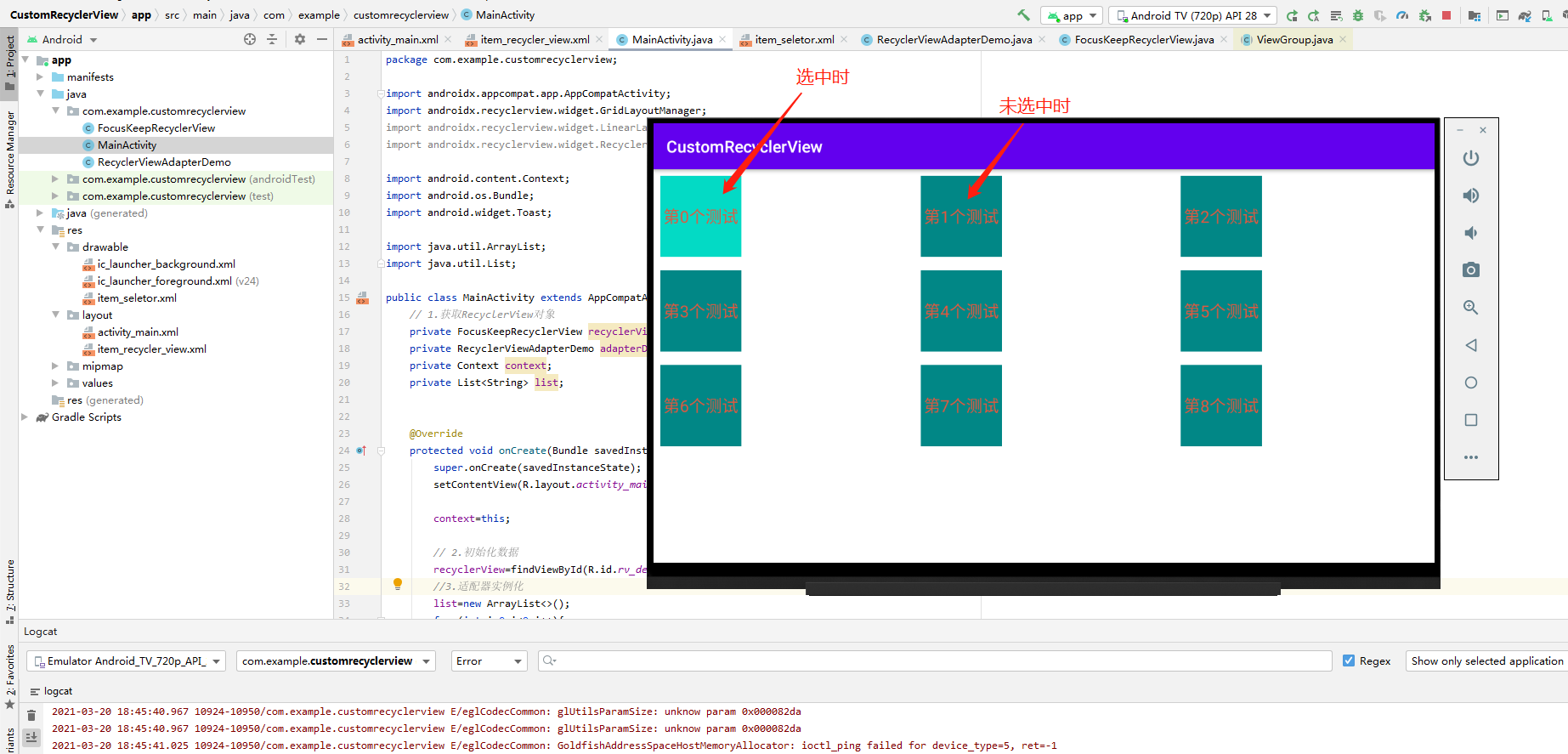Expand the manifests folder
Viewport: 1568px width, 754px height.
tap(40, 77)
